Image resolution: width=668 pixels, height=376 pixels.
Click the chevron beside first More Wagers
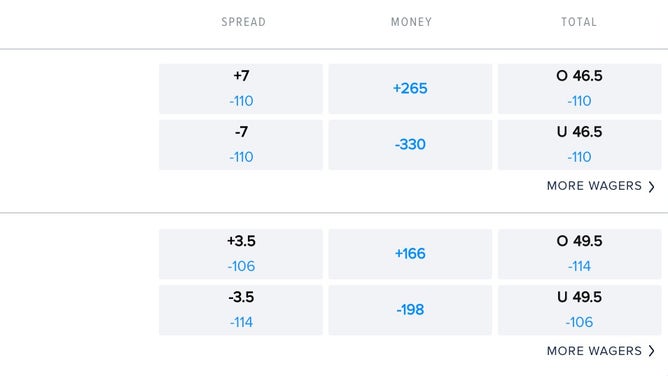(x=651, y=187)
